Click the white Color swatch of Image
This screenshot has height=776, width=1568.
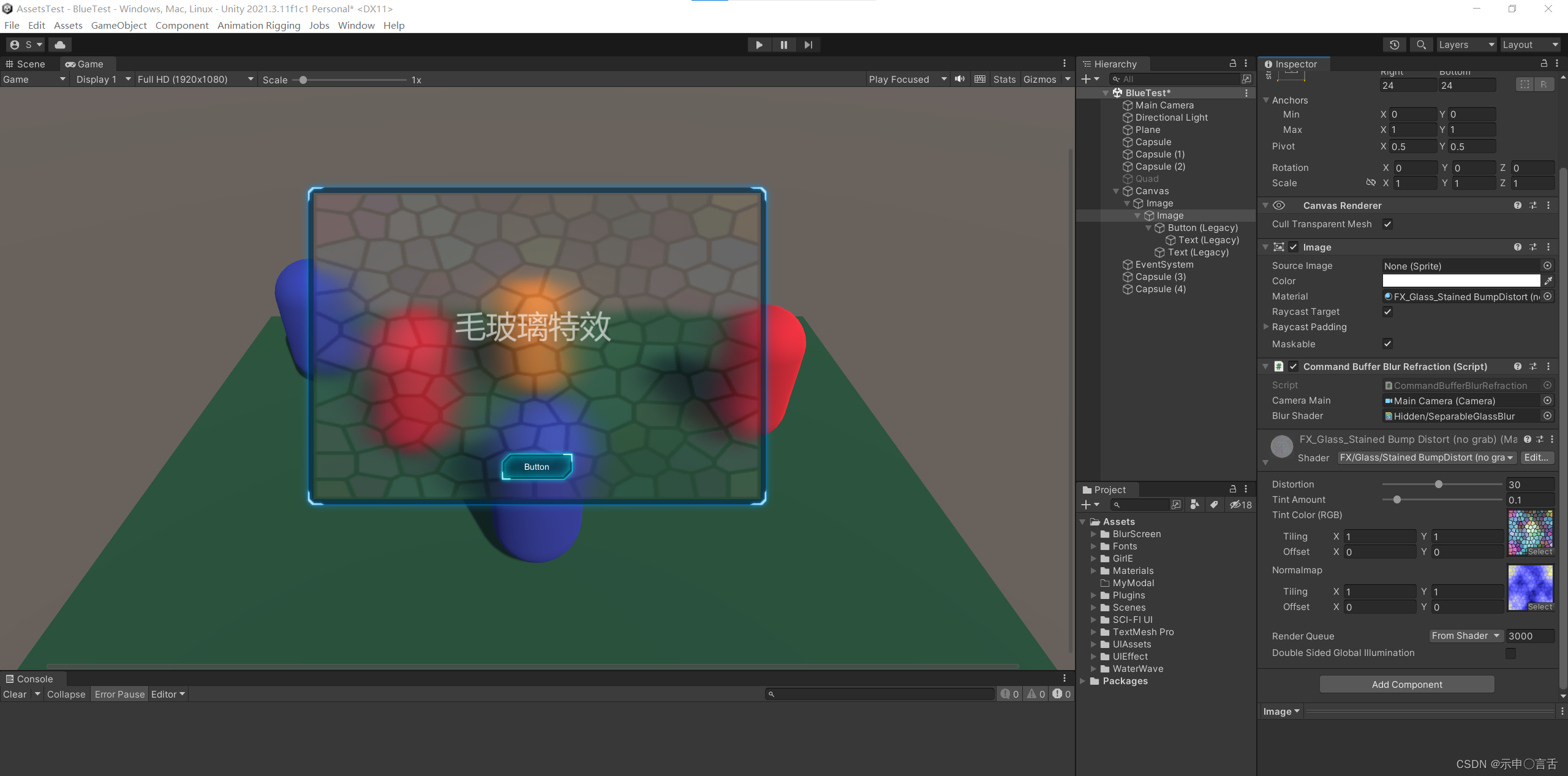pos(1461,281)
